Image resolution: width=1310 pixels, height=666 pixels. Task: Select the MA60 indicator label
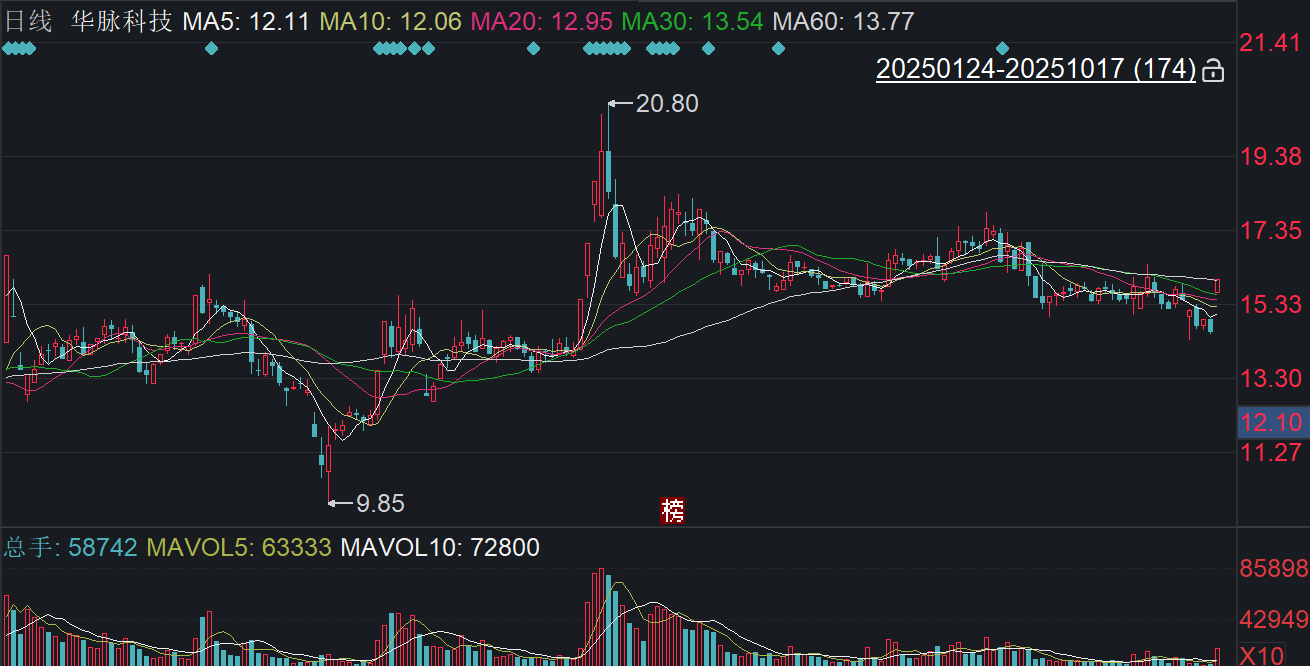pos(844,21)
